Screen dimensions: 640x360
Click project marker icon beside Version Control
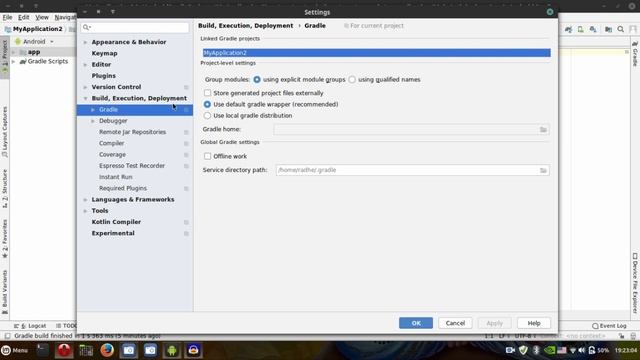pos(186,87)
